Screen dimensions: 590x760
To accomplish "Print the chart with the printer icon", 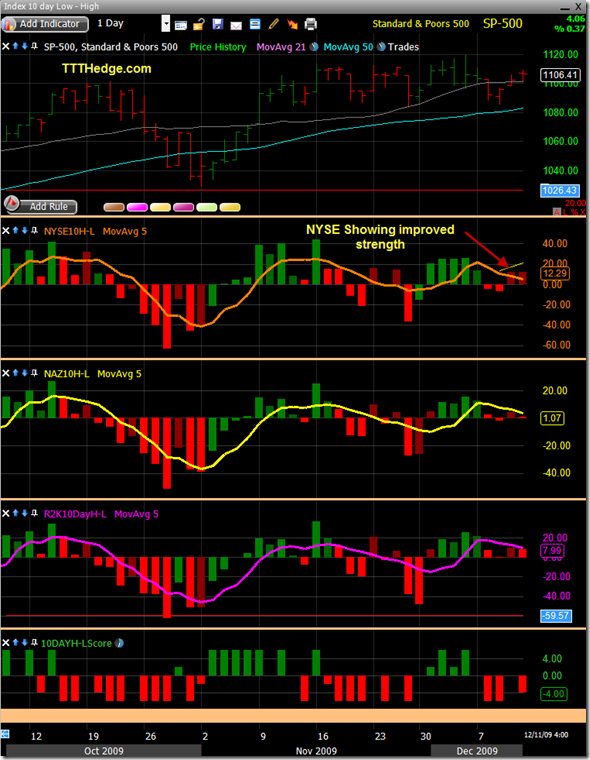I will click(x=311, y=24).
